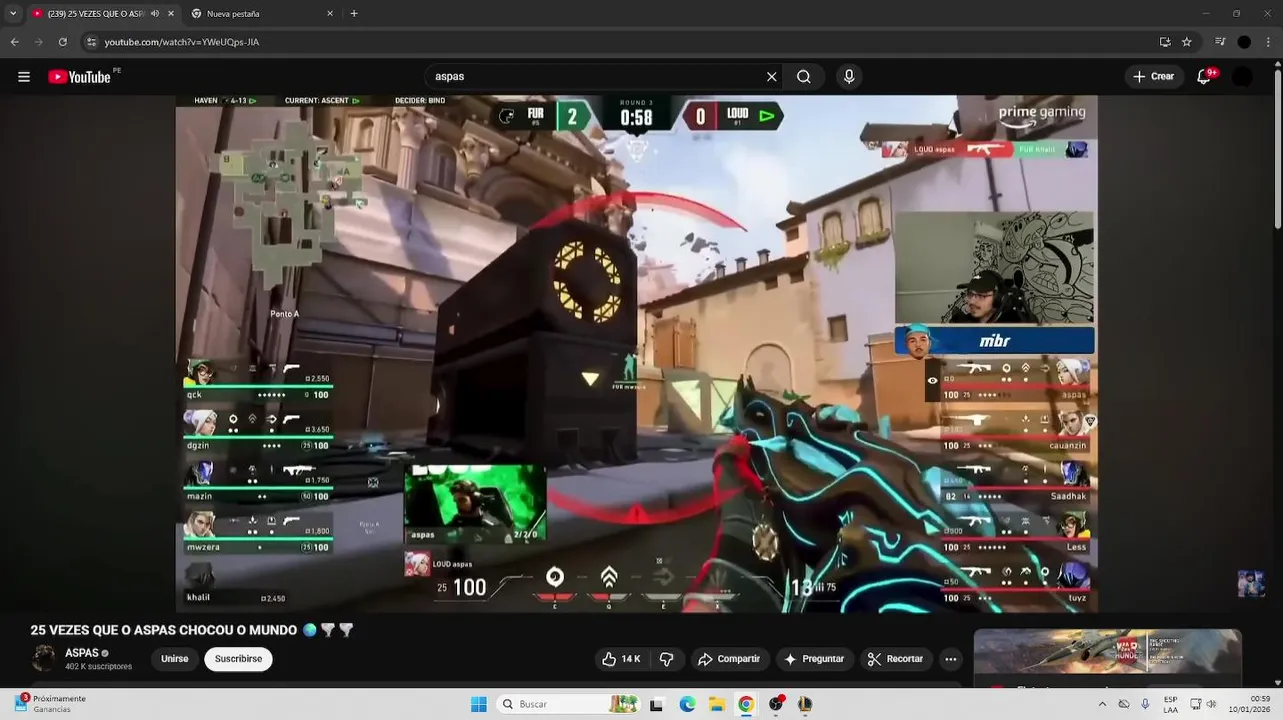This screenshot has width=1283, height=720.
Task: Clear the search box with the X
Action: 772,77
